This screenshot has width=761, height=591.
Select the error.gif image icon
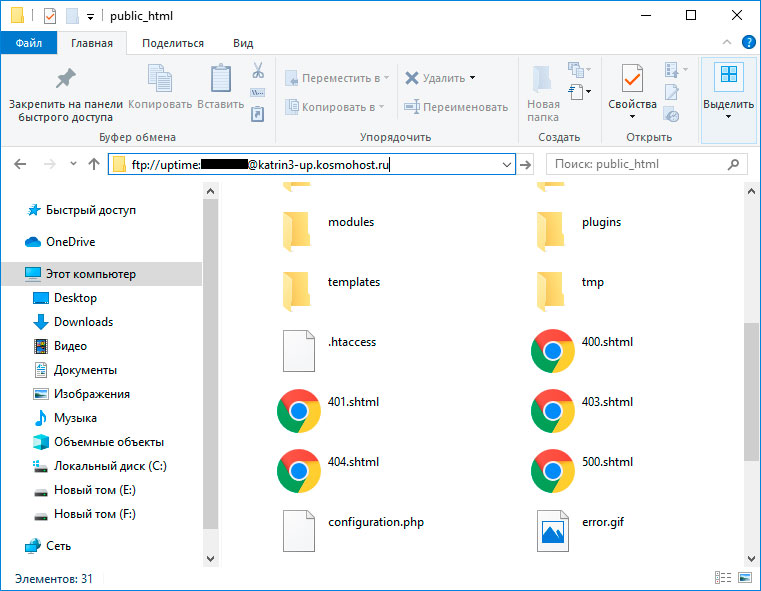point(553,531)
